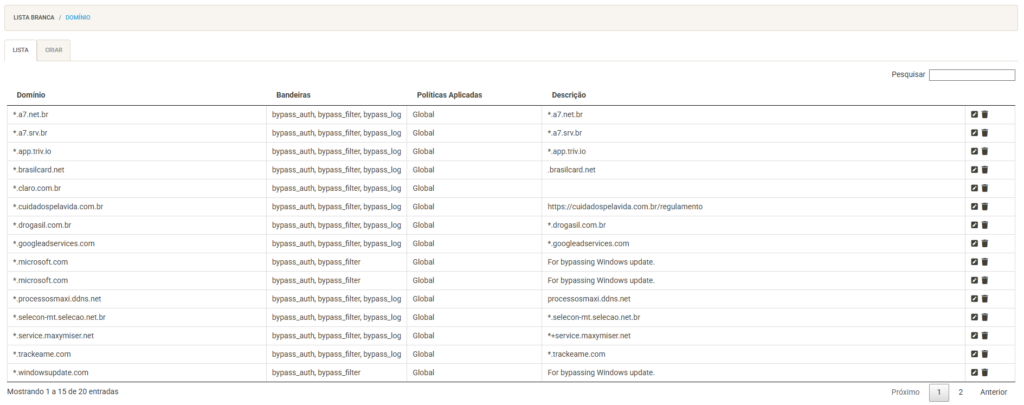Delete the *.a7.net.br domain entry

985,114
